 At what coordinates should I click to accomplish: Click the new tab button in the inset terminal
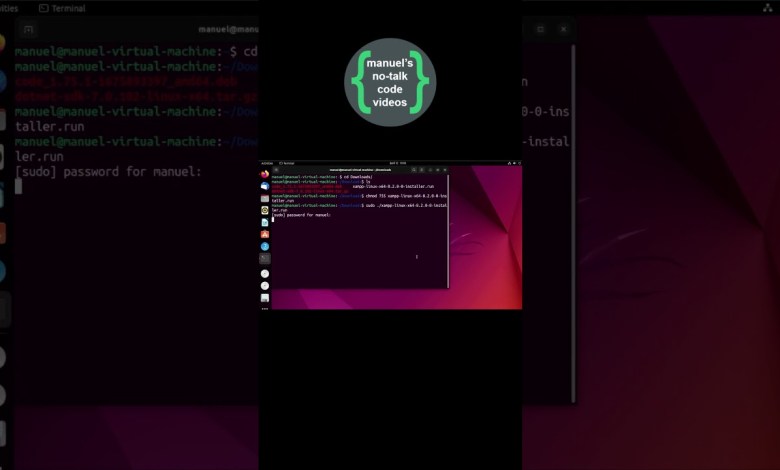(276, 169)
